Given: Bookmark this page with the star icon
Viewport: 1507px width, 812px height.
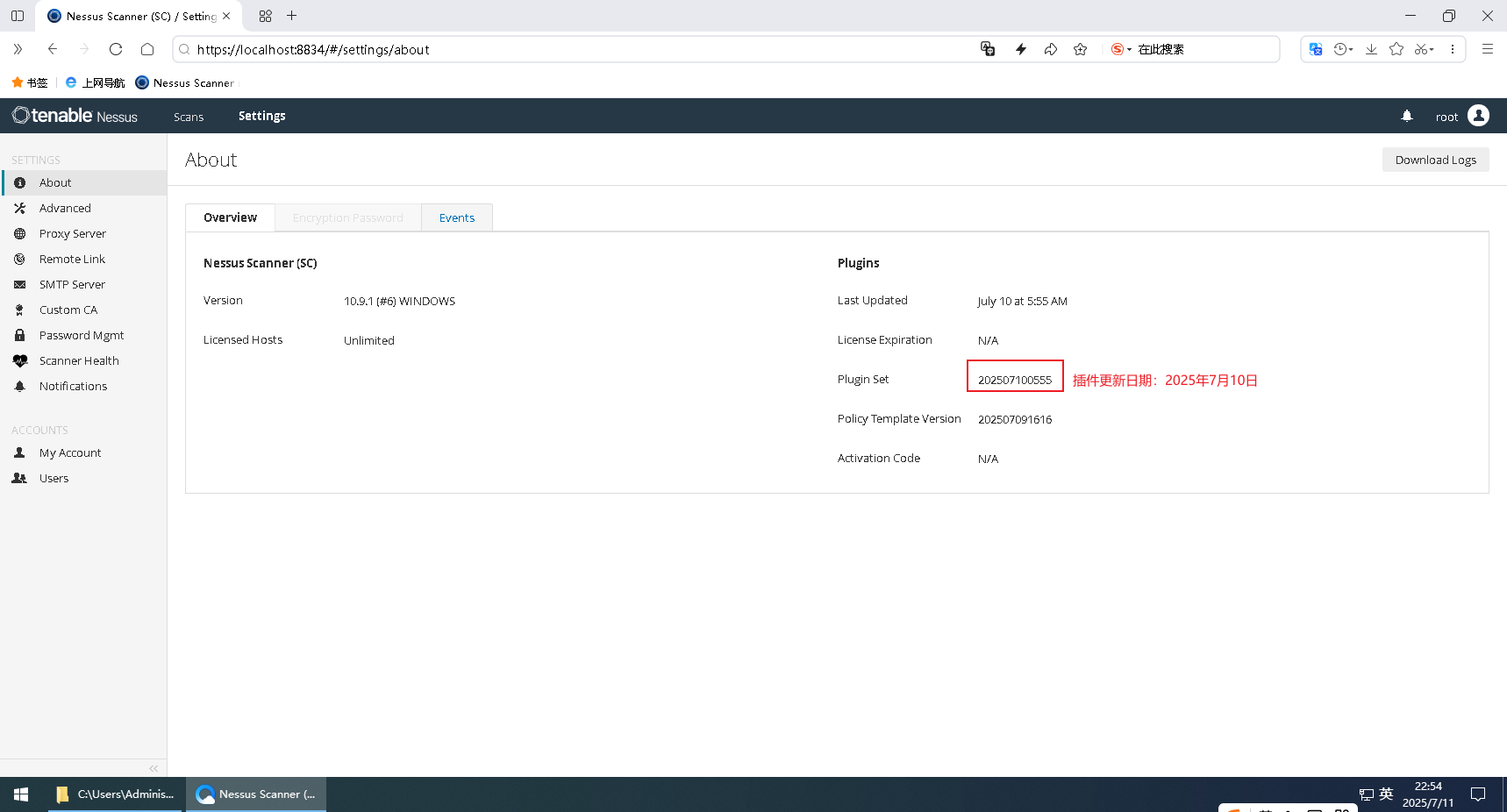Looking at the screenshot, I should coord(1081,49).
